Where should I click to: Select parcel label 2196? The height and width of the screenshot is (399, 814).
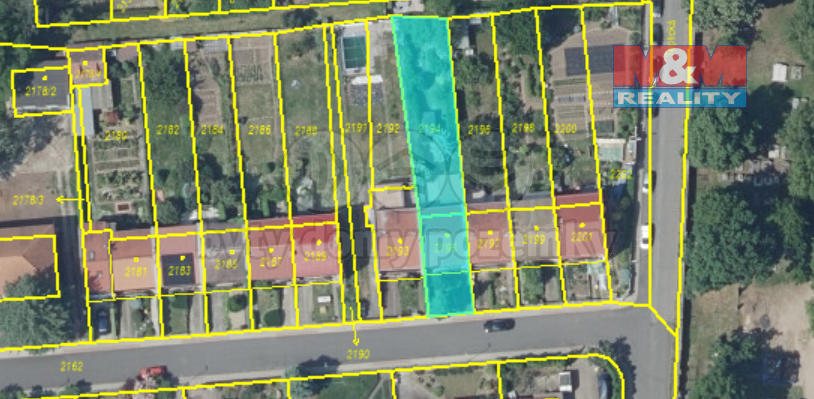pyautogui.click(x=479, y=130)
